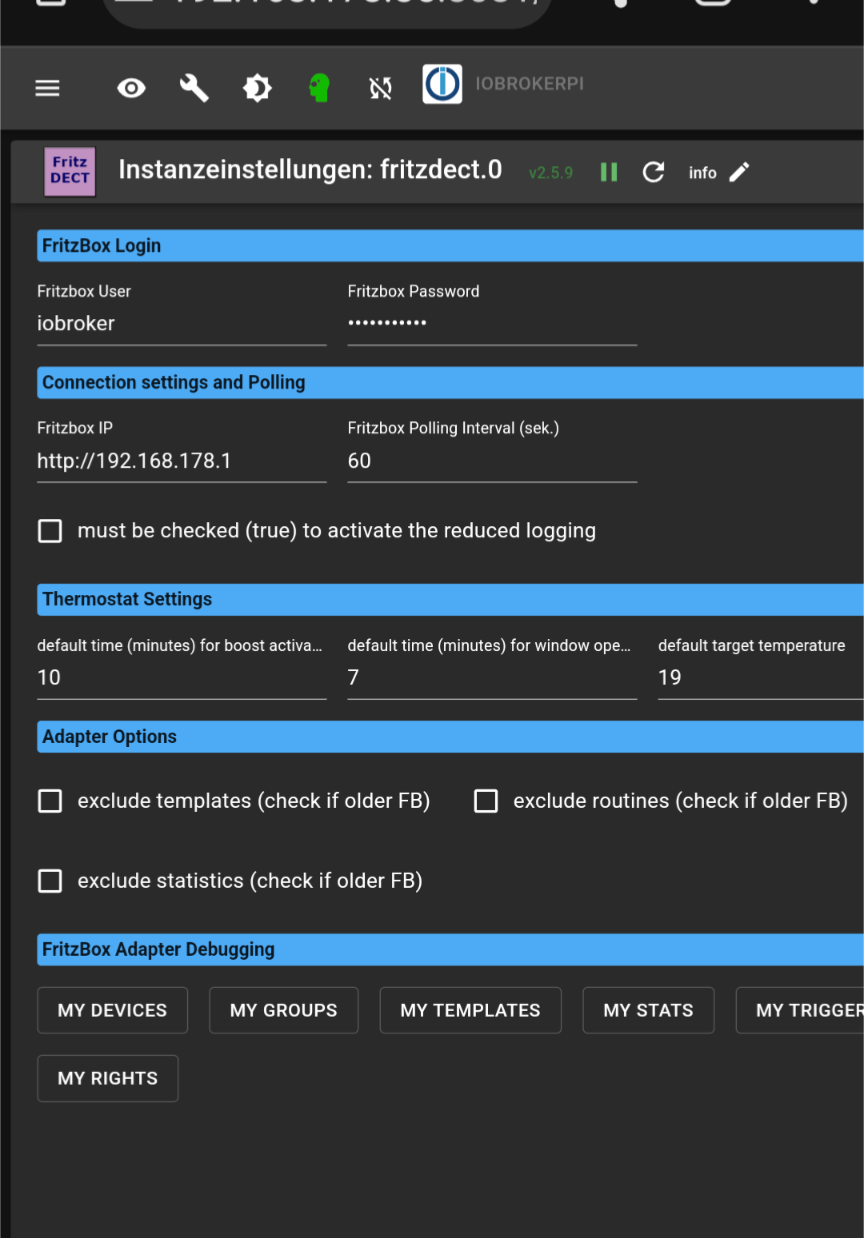Viewport: 864px width, 1238px height.
Task: Click the MY TEMPLATES button
Action: coord(470,1010)
